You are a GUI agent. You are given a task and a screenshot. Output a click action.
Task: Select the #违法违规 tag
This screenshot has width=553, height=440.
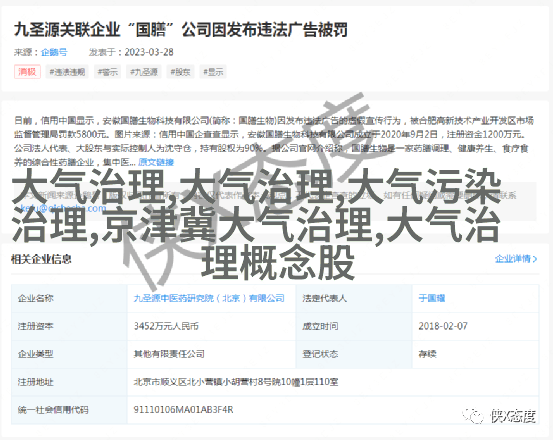67,72
